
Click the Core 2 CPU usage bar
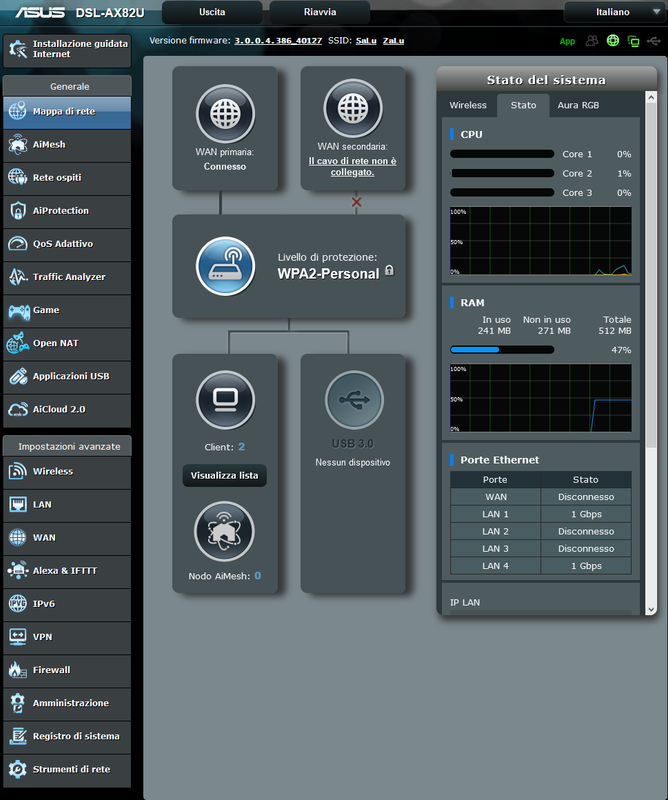pyautogui.click(x=502, y=173)
